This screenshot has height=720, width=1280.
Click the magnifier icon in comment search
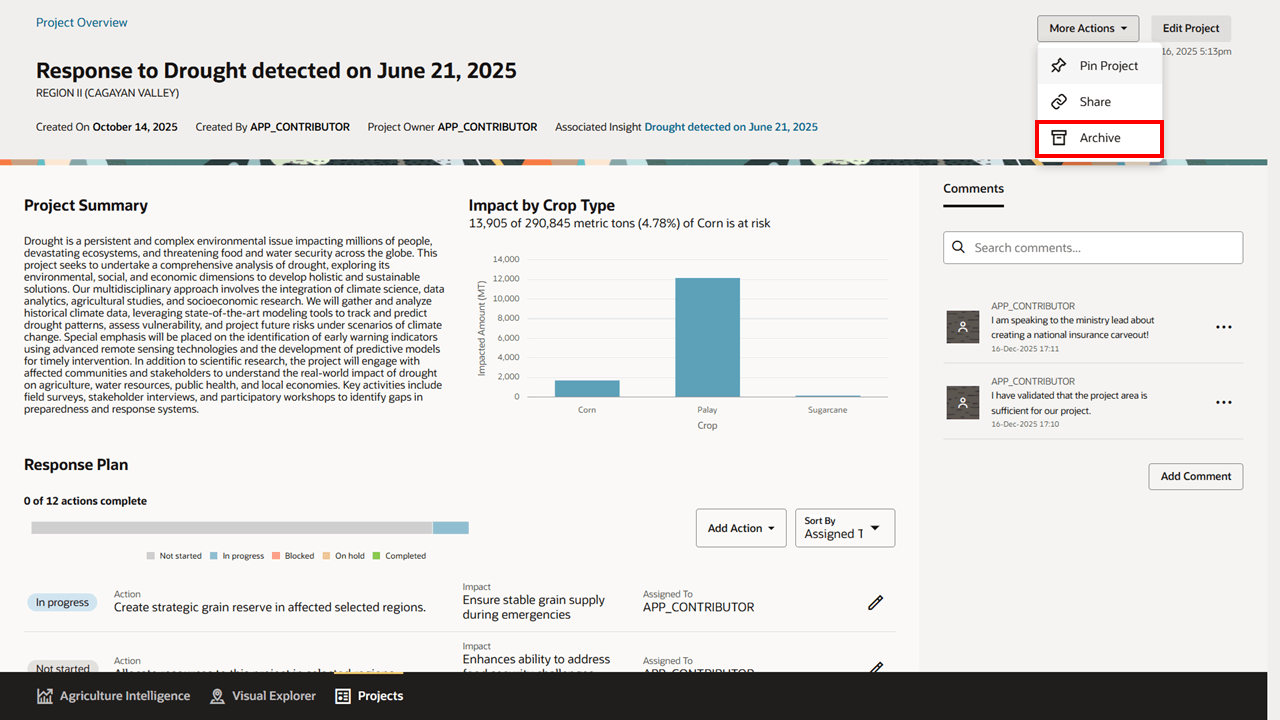click(959, 247)
